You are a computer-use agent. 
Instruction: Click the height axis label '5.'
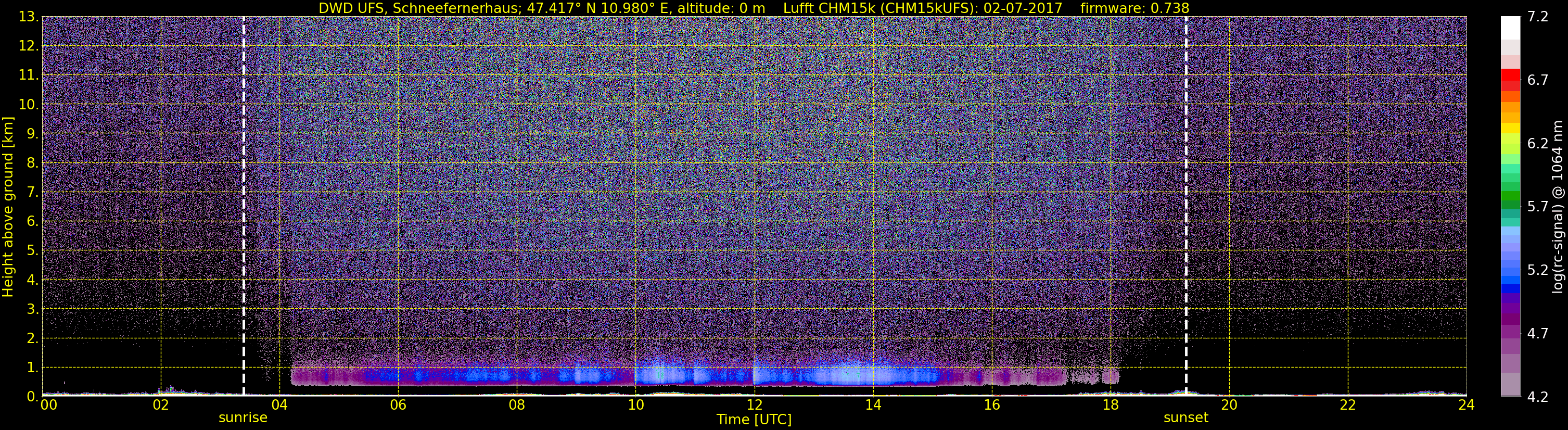[x=32, y=250]
